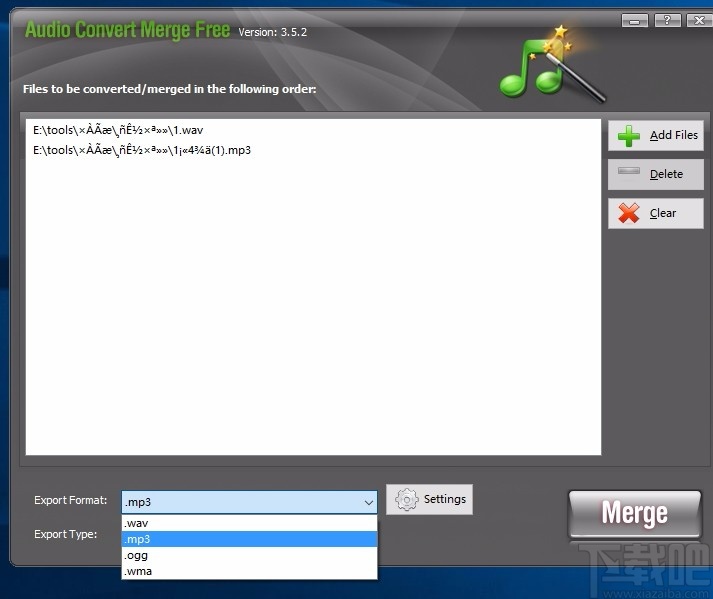Open the Settings dialog
The height and width of the screenshot is (599, 713).
(x=429, y=499)
